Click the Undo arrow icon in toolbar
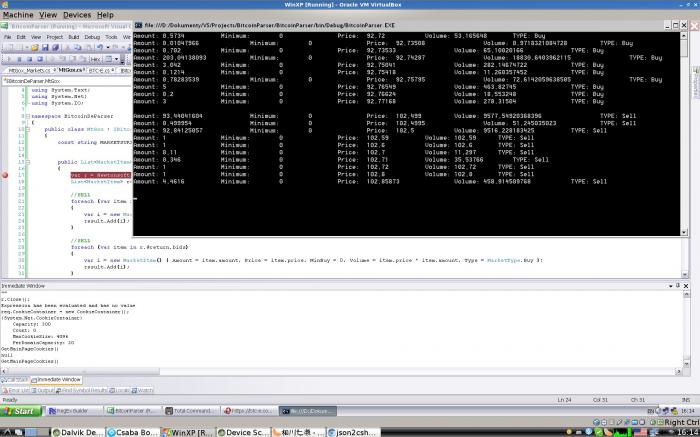The image size is (700, 437). click(x=100, y=47)
